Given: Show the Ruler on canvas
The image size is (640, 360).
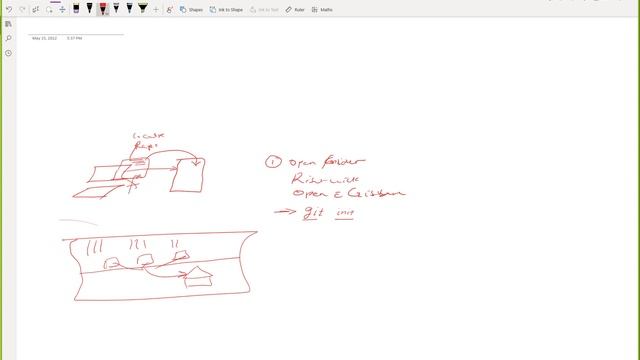Looking at the screenshot, I should (x=295, y=9).
